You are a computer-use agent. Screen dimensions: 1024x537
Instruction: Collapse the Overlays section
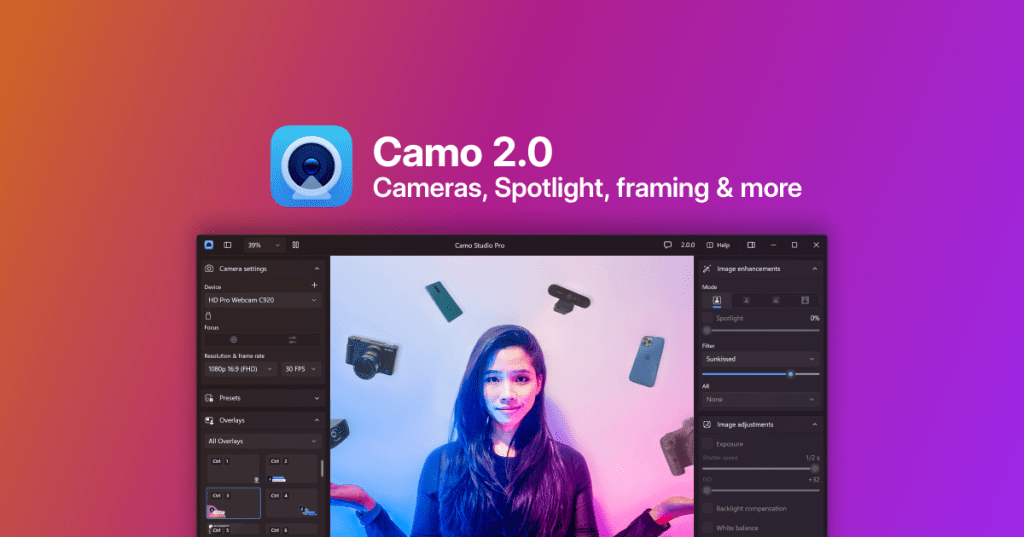pos(317,420)
